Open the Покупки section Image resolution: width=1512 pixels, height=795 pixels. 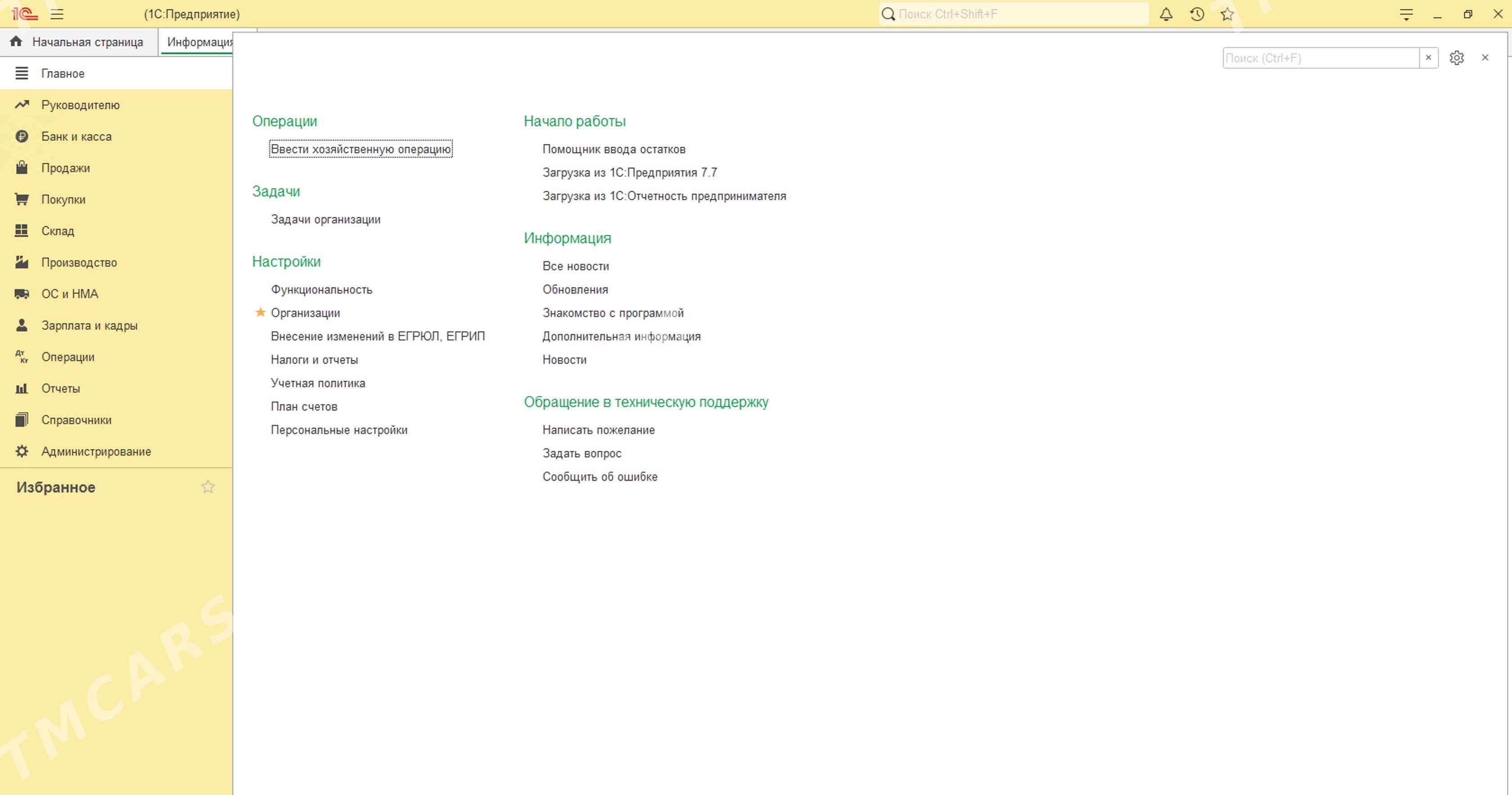[x=116, y=199]
